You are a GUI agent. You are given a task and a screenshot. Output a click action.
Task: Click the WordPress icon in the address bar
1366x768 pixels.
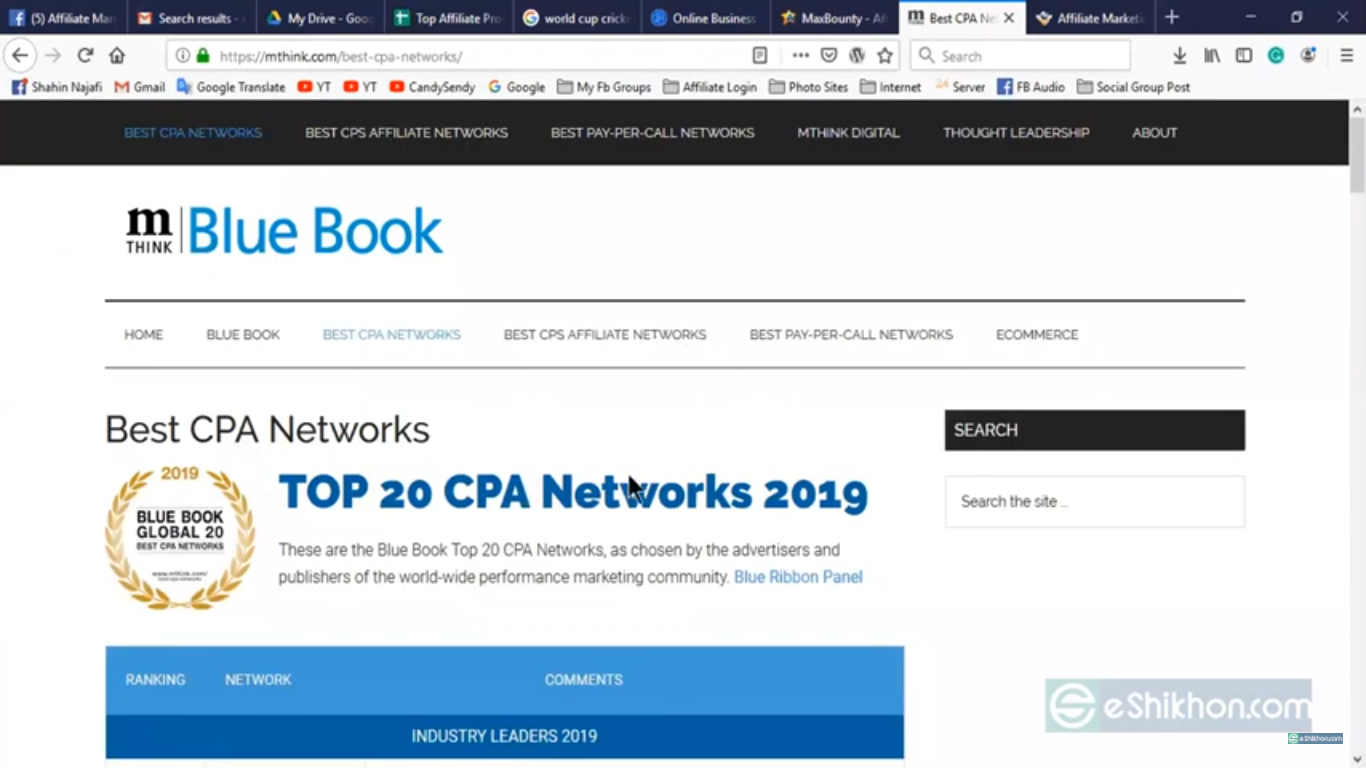tap(856, 55)
